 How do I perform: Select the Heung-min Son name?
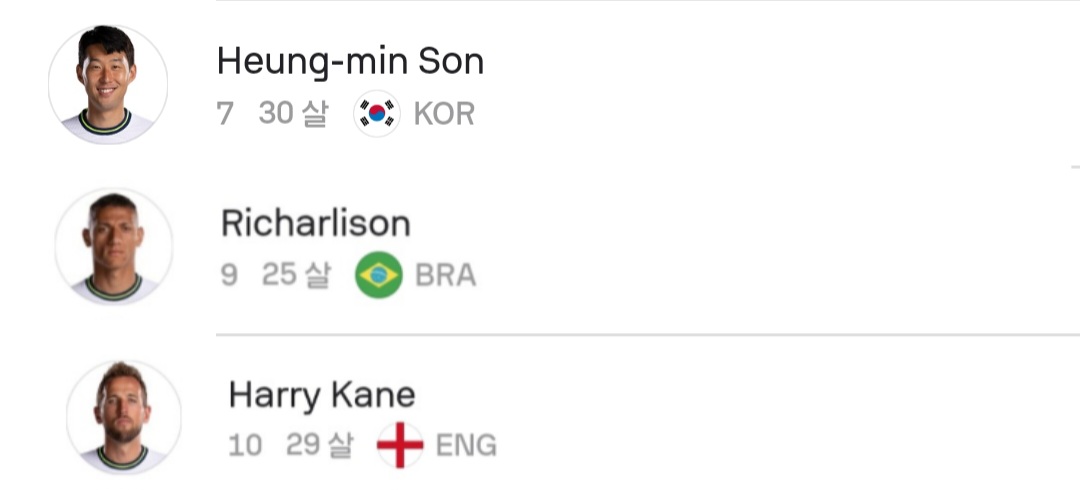[350, 62]
